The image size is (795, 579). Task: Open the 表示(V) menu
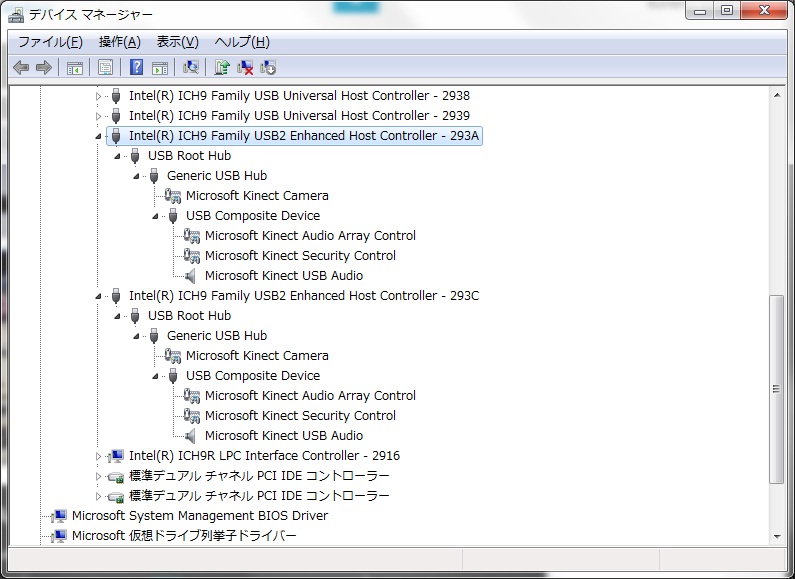click(177, 41)
